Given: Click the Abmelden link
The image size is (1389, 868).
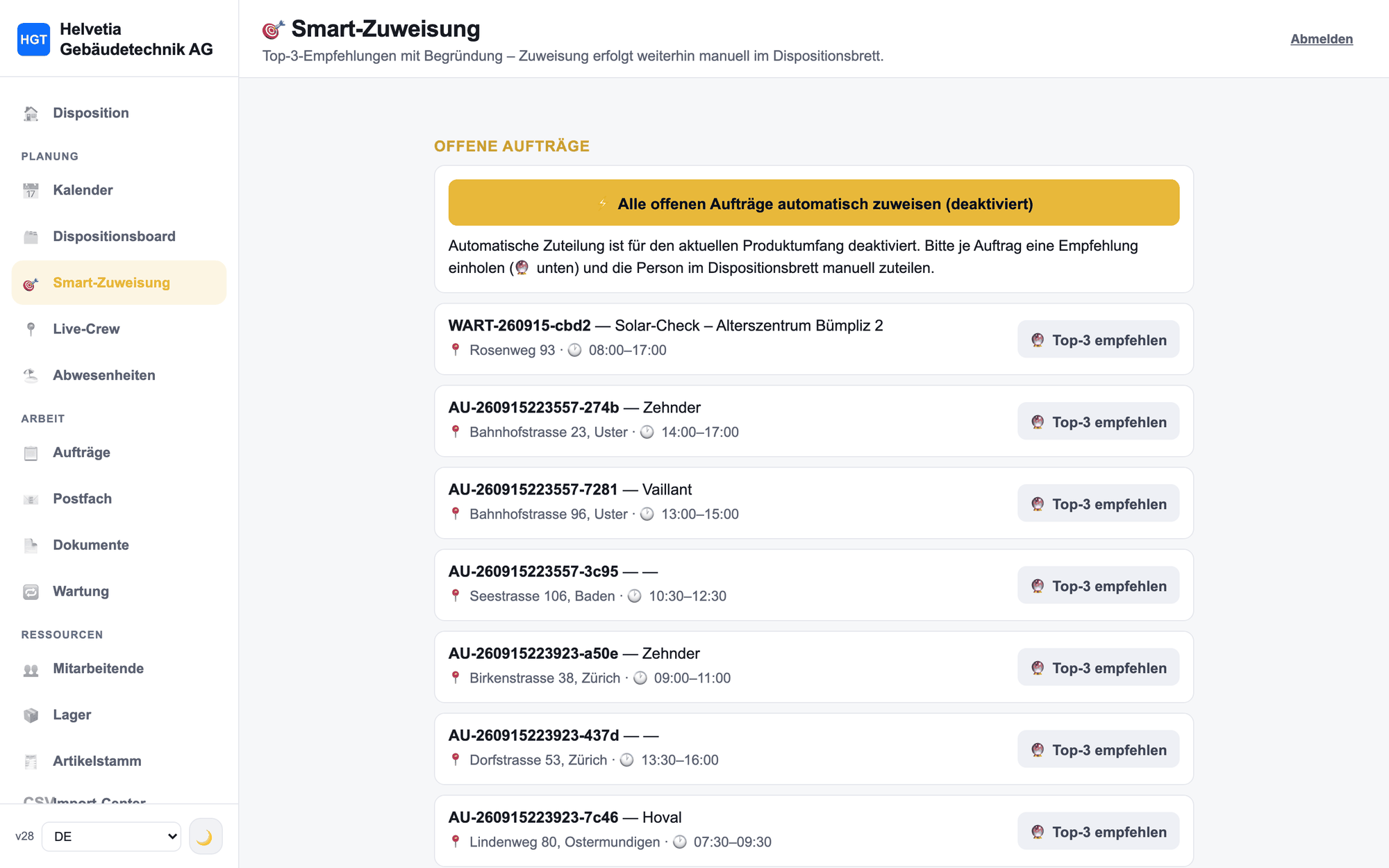Looking at the screenshot, I should (x=1322, y=39).
